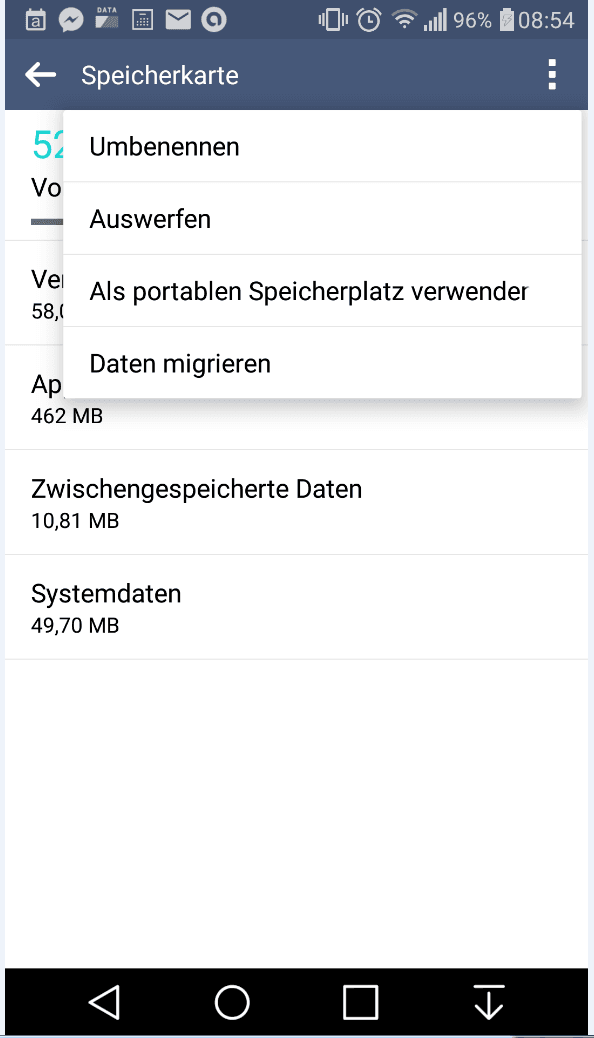This screenshot has width=594, height=1038.
Task: Tap the back arrow next to Speicherkarte
Action: tap(40, 75)
